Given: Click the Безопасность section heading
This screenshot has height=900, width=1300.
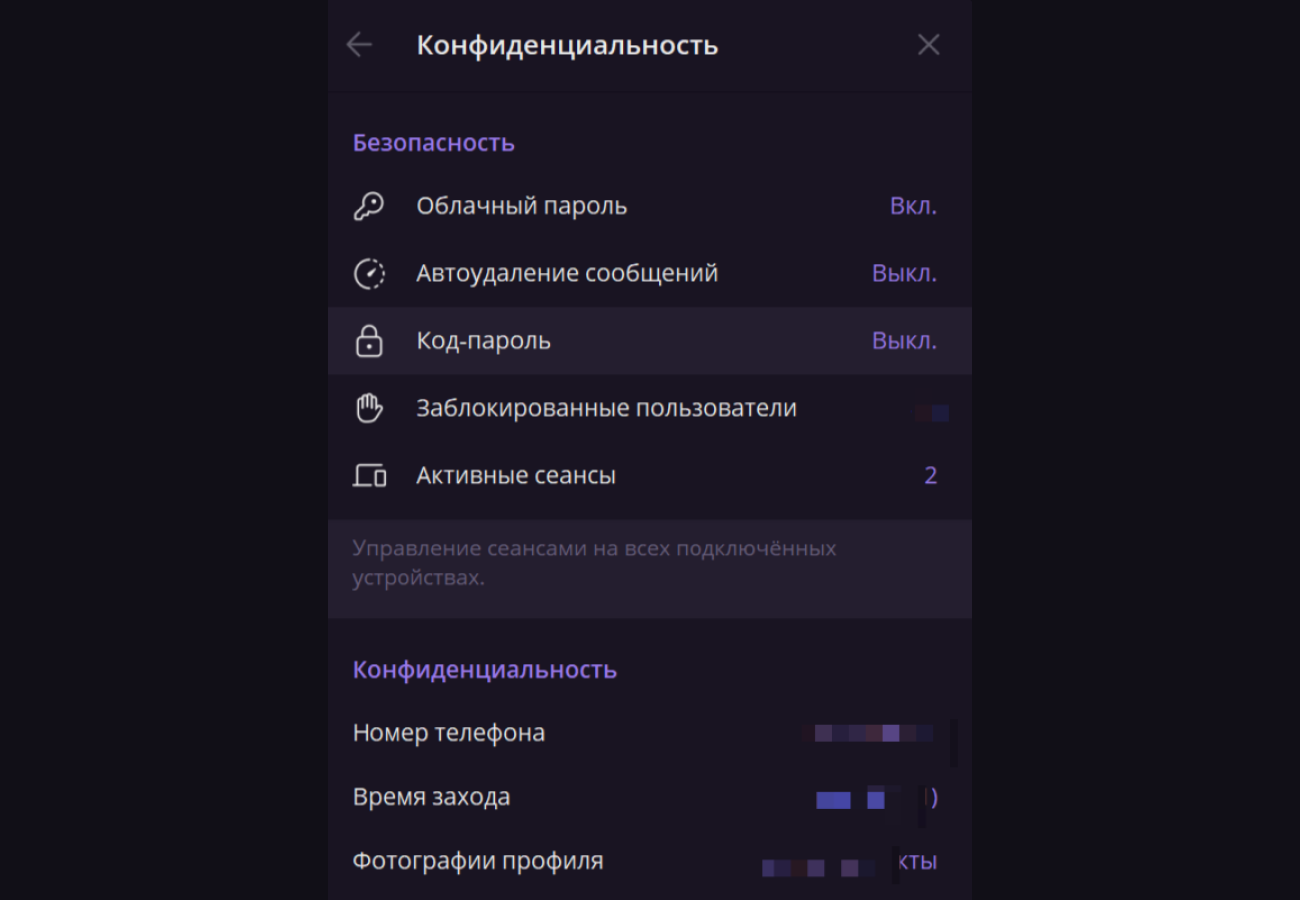Looking at the screenshot, I should click(434, 143).
